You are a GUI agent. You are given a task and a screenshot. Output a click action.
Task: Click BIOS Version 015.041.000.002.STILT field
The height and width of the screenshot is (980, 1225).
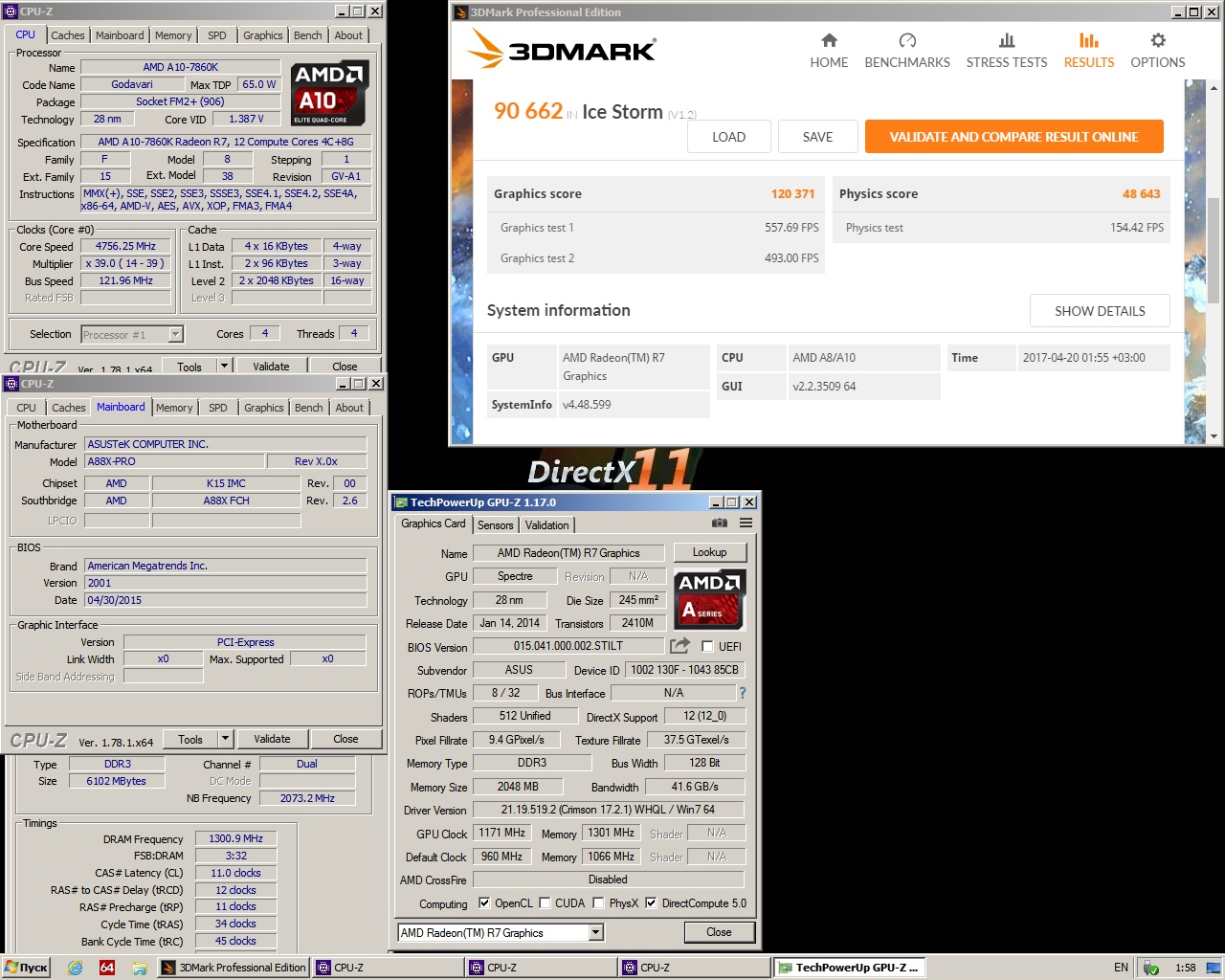568,646
